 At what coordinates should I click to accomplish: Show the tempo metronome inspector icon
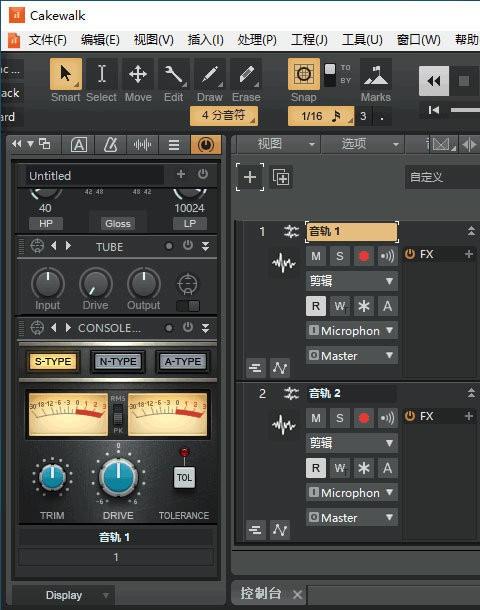click(110, 145)
